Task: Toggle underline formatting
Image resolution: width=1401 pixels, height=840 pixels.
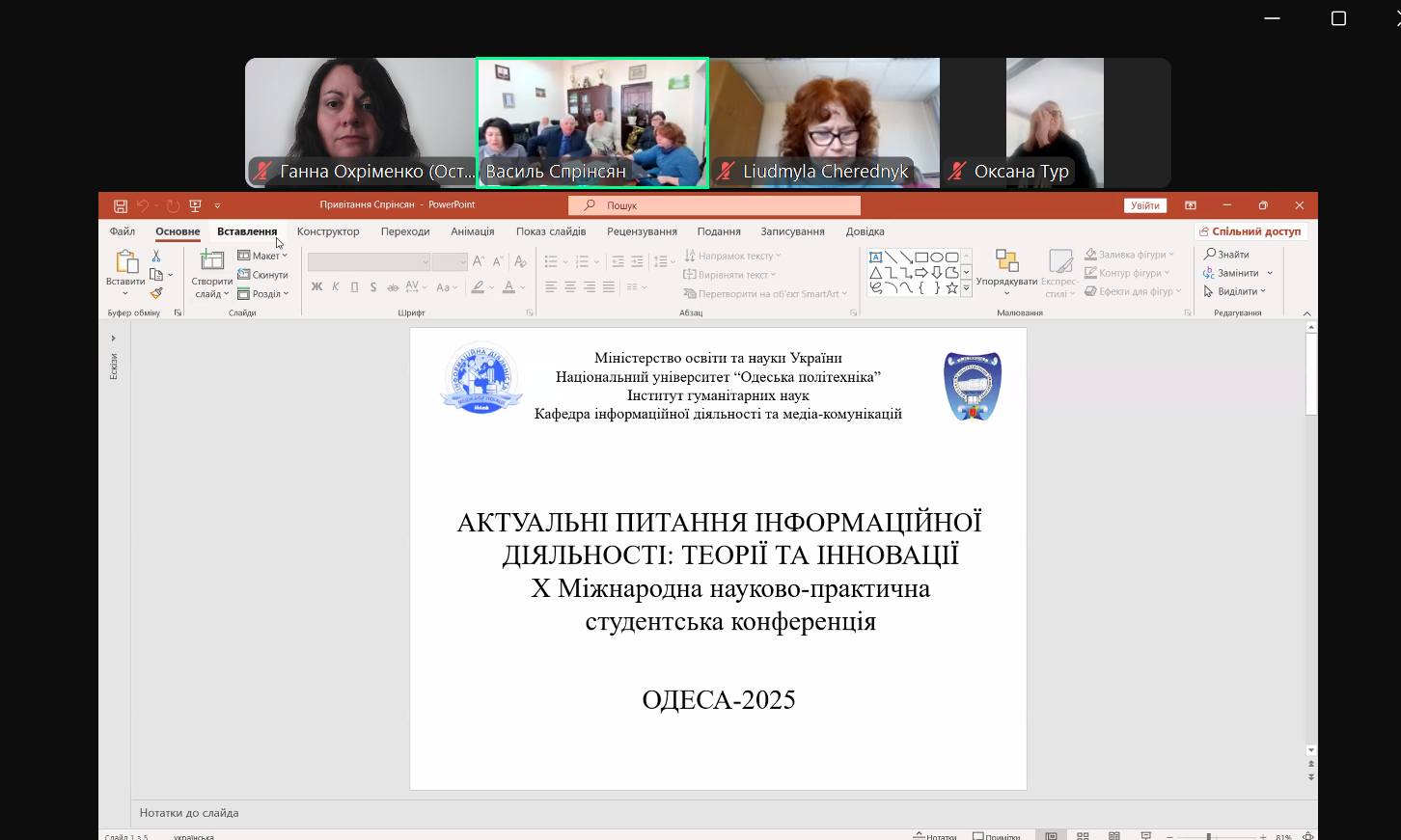Action: (x=353, y=286)
